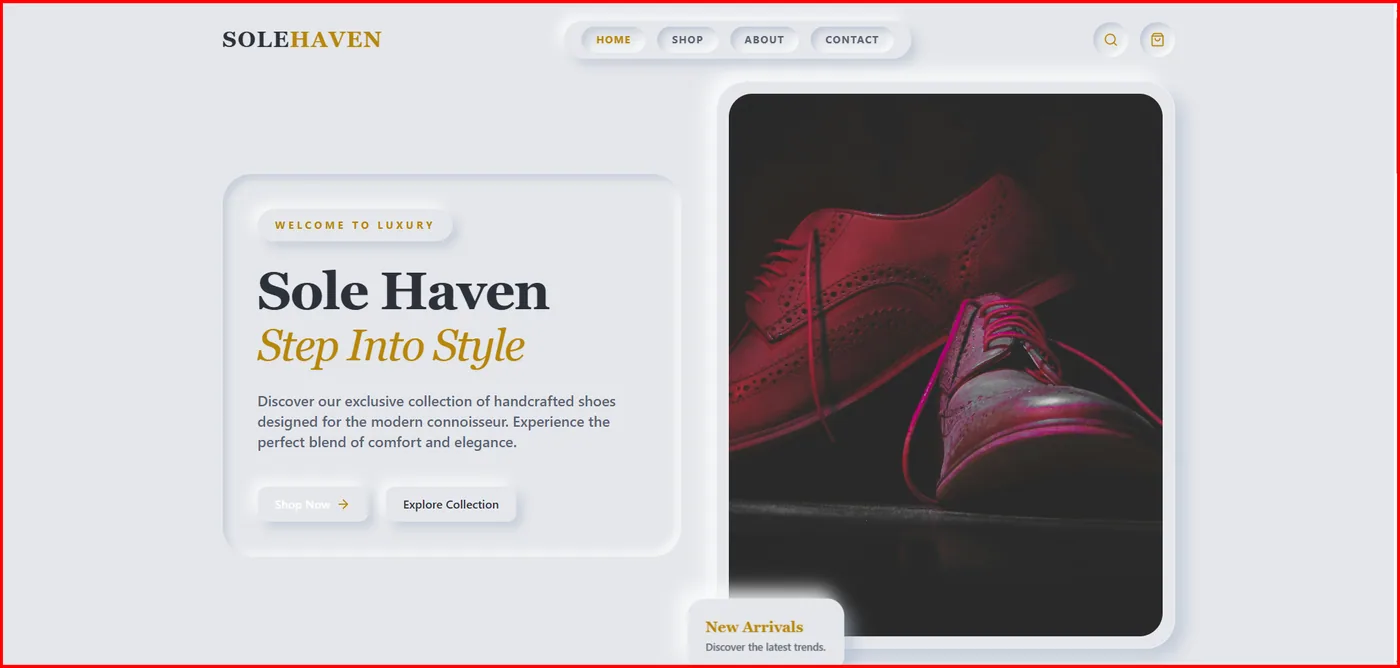Click the red brogue shoes image

pos(945,365)
